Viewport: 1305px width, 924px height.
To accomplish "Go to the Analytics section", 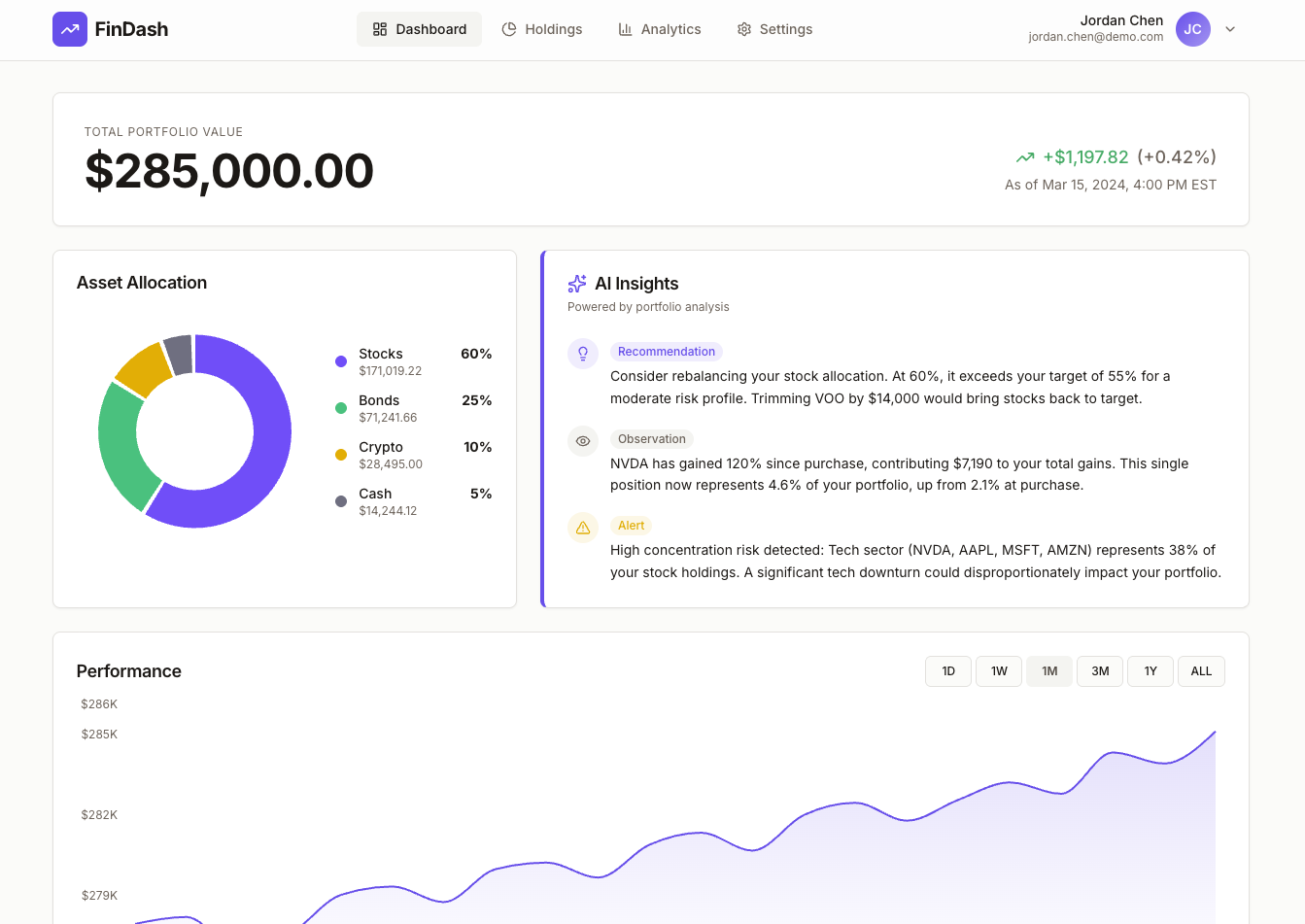I will (670, 29).
